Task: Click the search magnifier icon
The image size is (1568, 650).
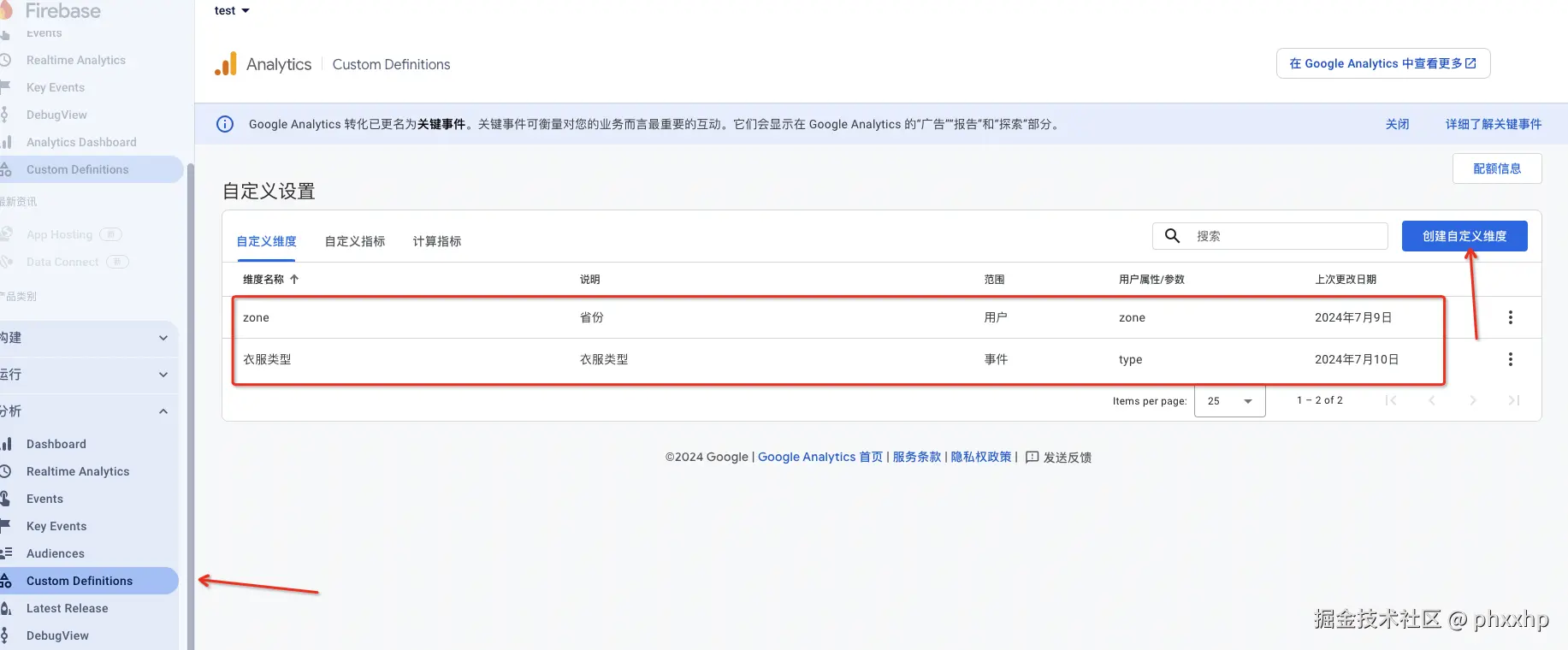Action: (x=1173, y=235)
